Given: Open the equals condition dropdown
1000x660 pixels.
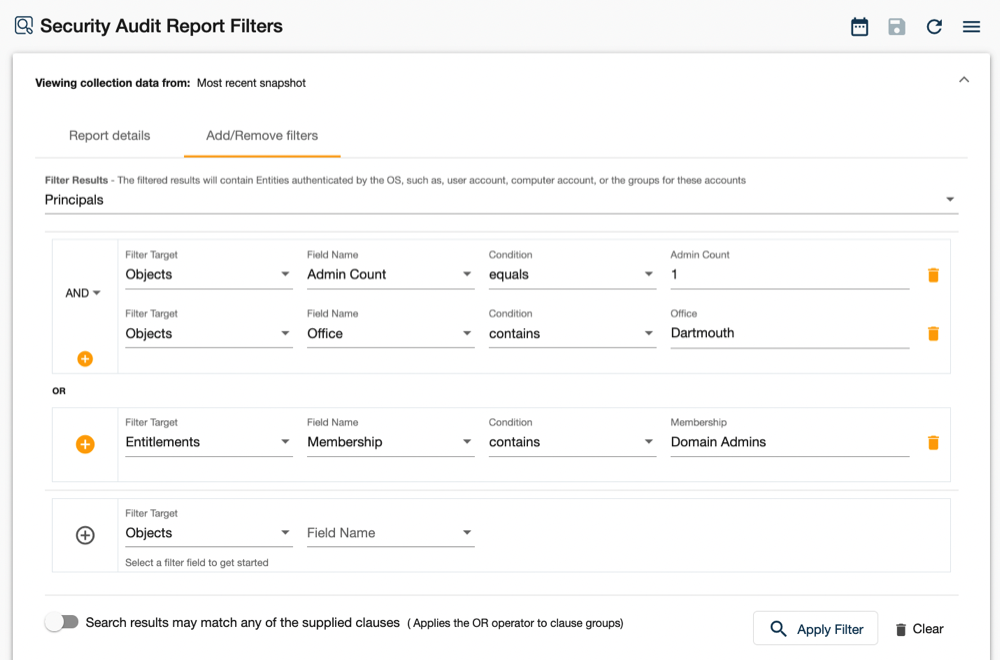Looking at the screenshot, I should [x=572, y=274].
